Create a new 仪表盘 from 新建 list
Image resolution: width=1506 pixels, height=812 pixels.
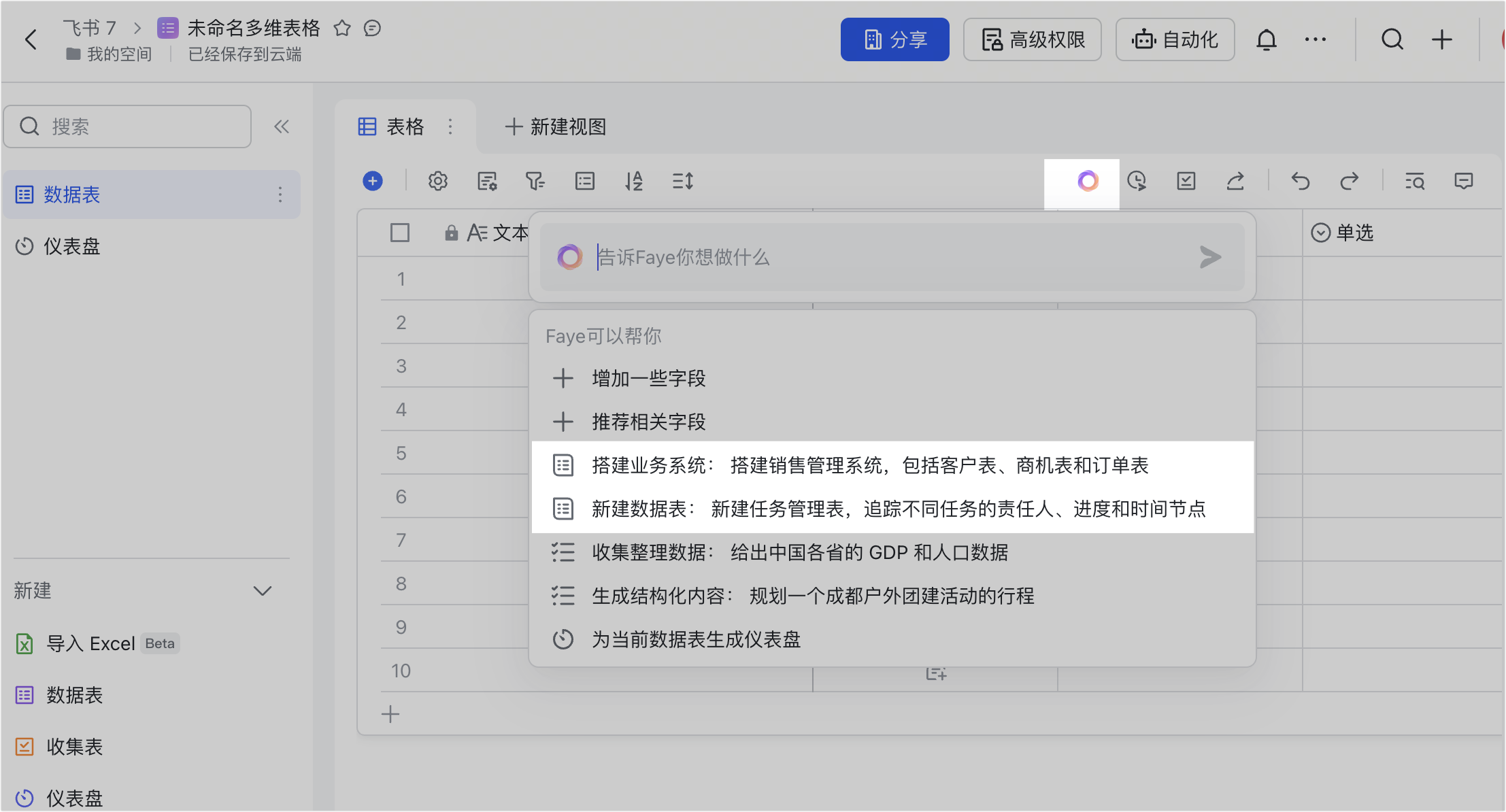[x=58, y=798]
